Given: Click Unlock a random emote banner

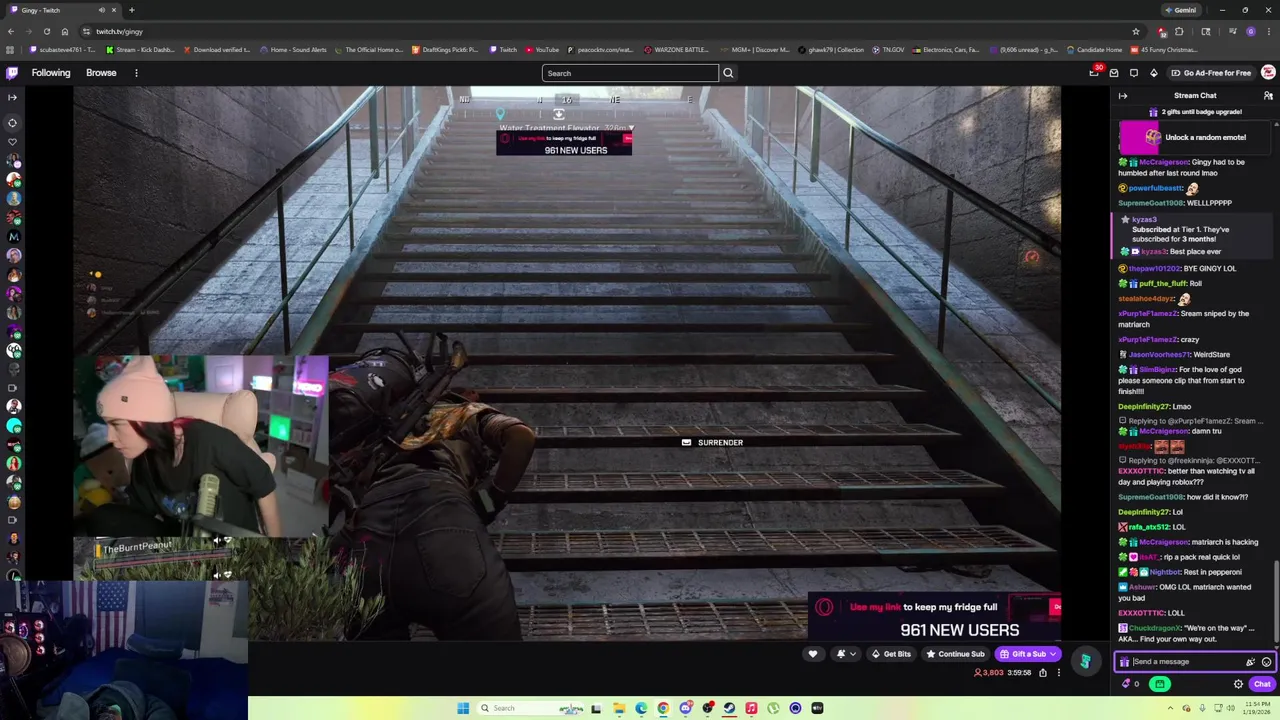Looking at the screenshot, I should [x=1193, y=137].
